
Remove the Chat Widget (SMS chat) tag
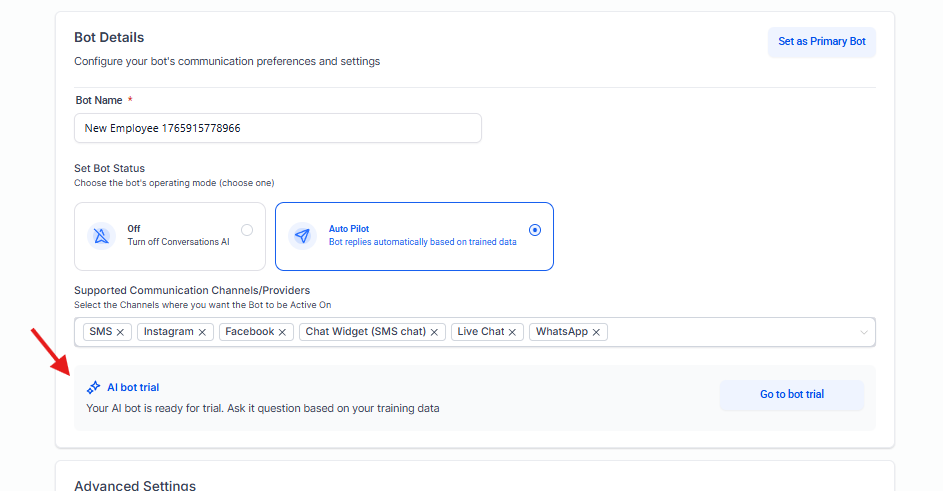(x=435, y=332)
